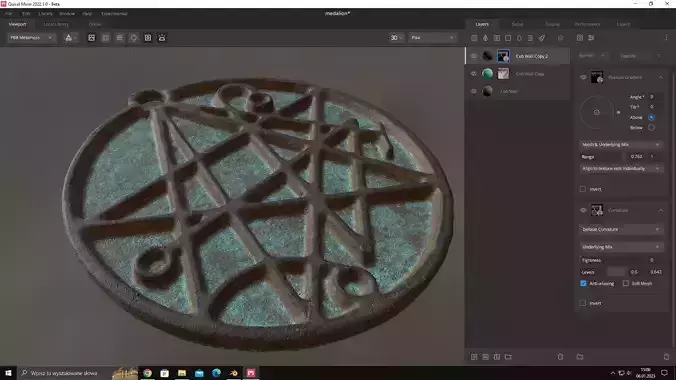
Task: Open the Window menu
Action: (x=67, y=14)
